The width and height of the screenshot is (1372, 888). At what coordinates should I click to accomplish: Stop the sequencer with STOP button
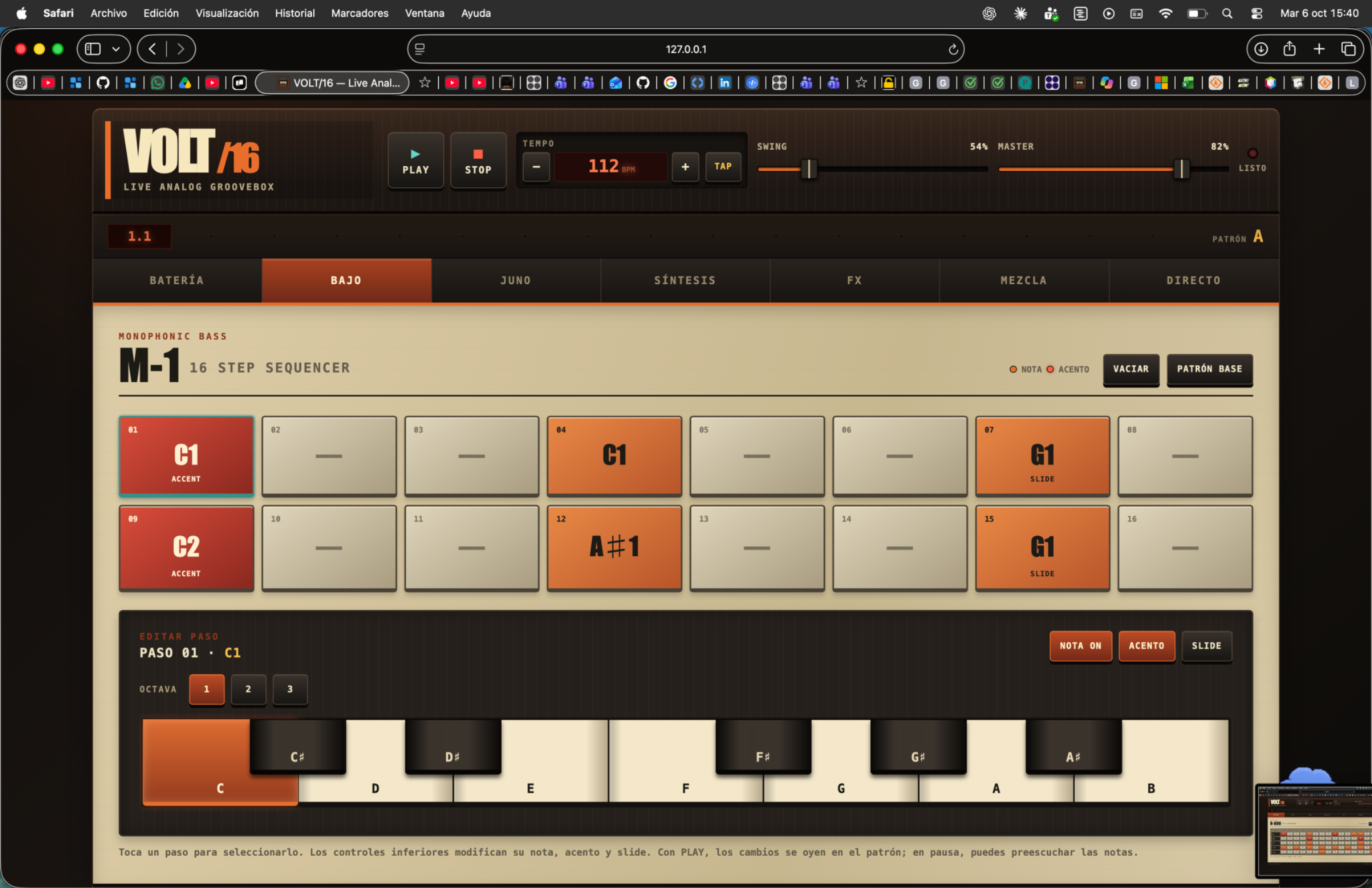pyautogui.click(x=478, y=161)
